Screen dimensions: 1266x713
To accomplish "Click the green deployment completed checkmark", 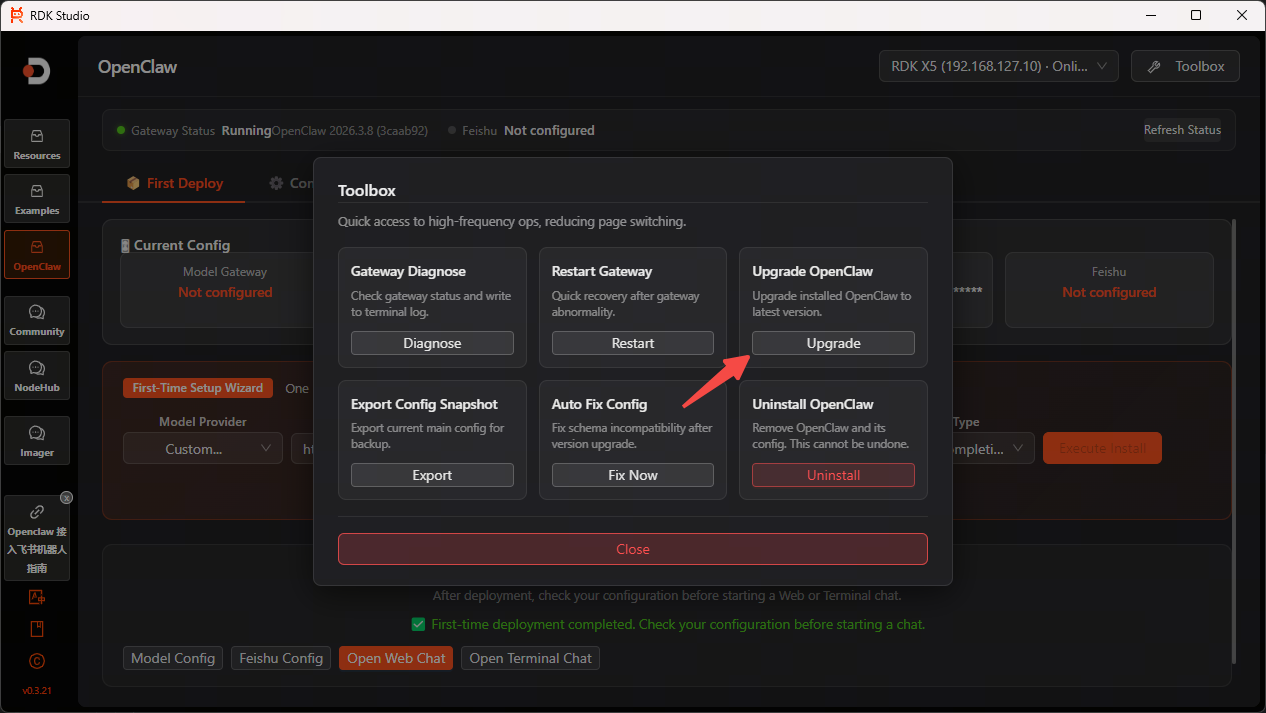I will [x=419, y=624].
